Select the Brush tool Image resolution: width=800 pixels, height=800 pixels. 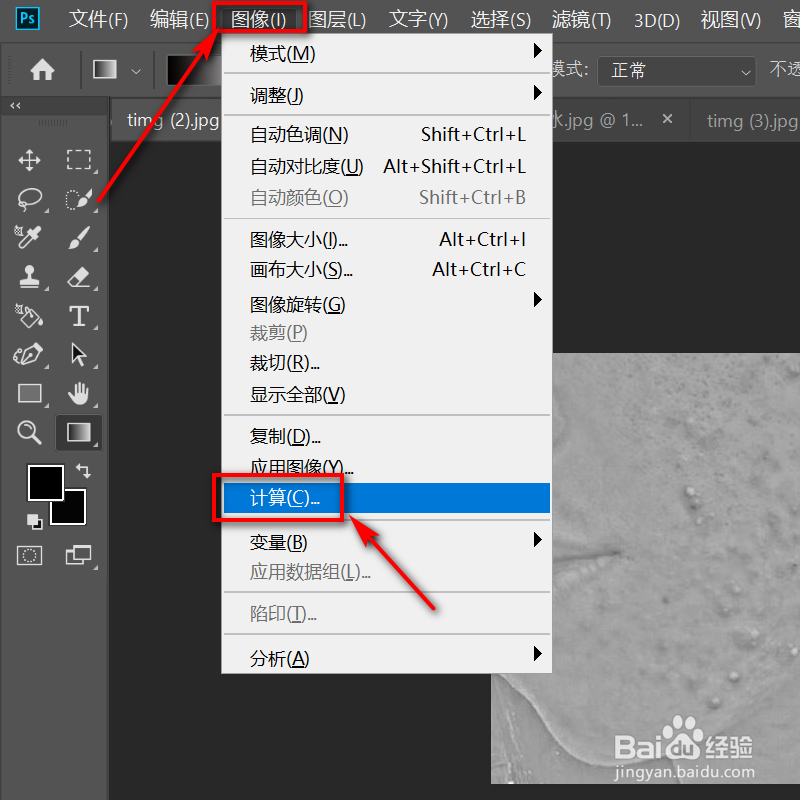point(79,237)
